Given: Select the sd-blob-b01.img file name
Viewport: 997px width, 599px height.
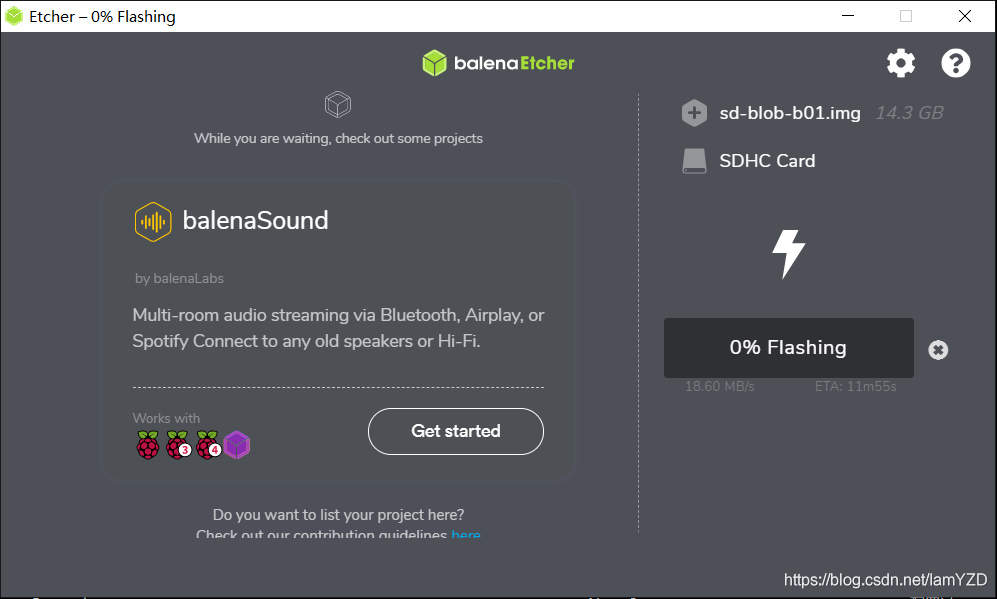Looking at the screenshot, I should point(790,113).
